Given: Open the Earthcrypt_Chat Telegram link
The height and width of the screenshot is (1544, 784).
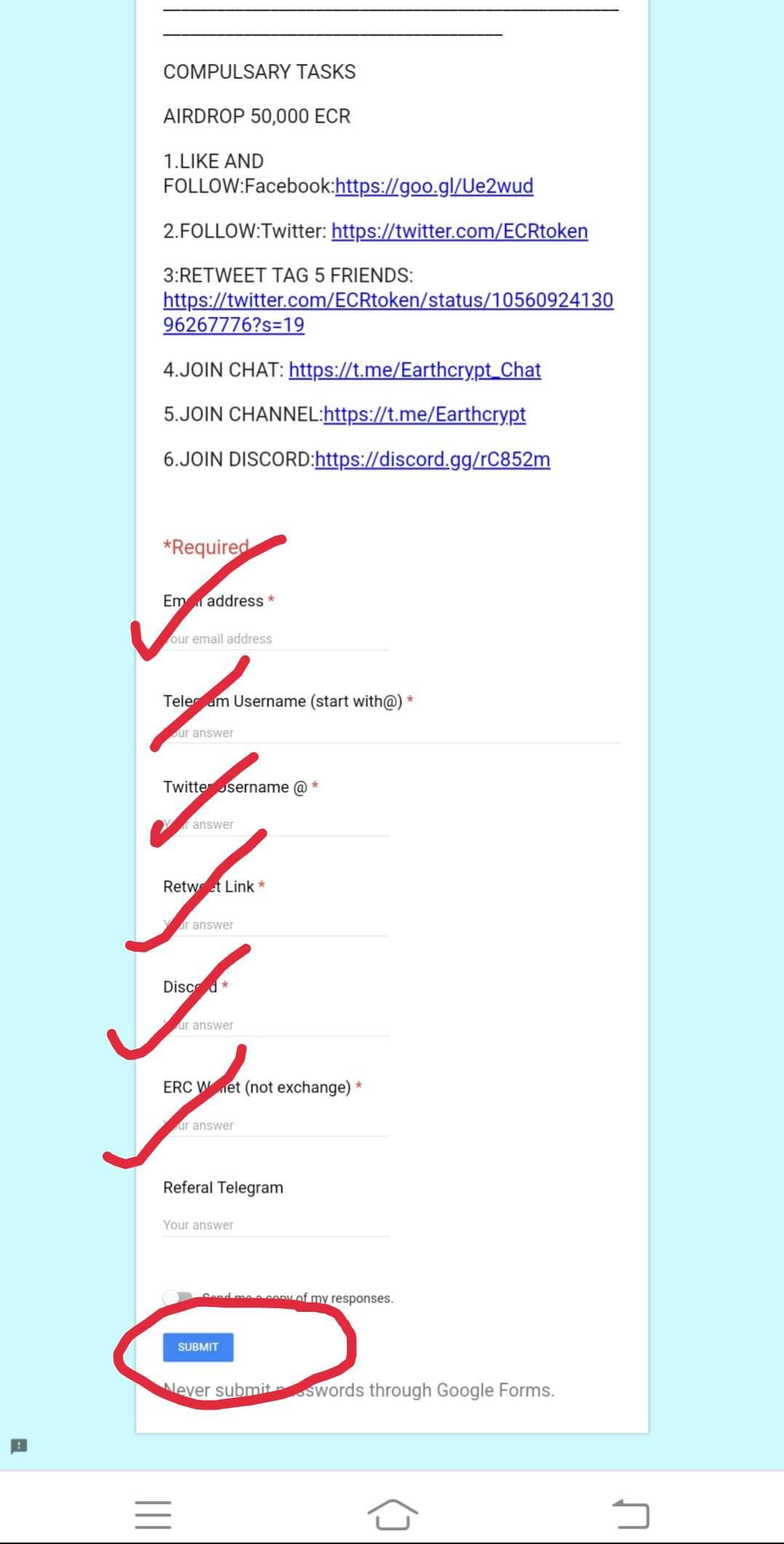Looking at the screenshot, I should click(415, 370).
